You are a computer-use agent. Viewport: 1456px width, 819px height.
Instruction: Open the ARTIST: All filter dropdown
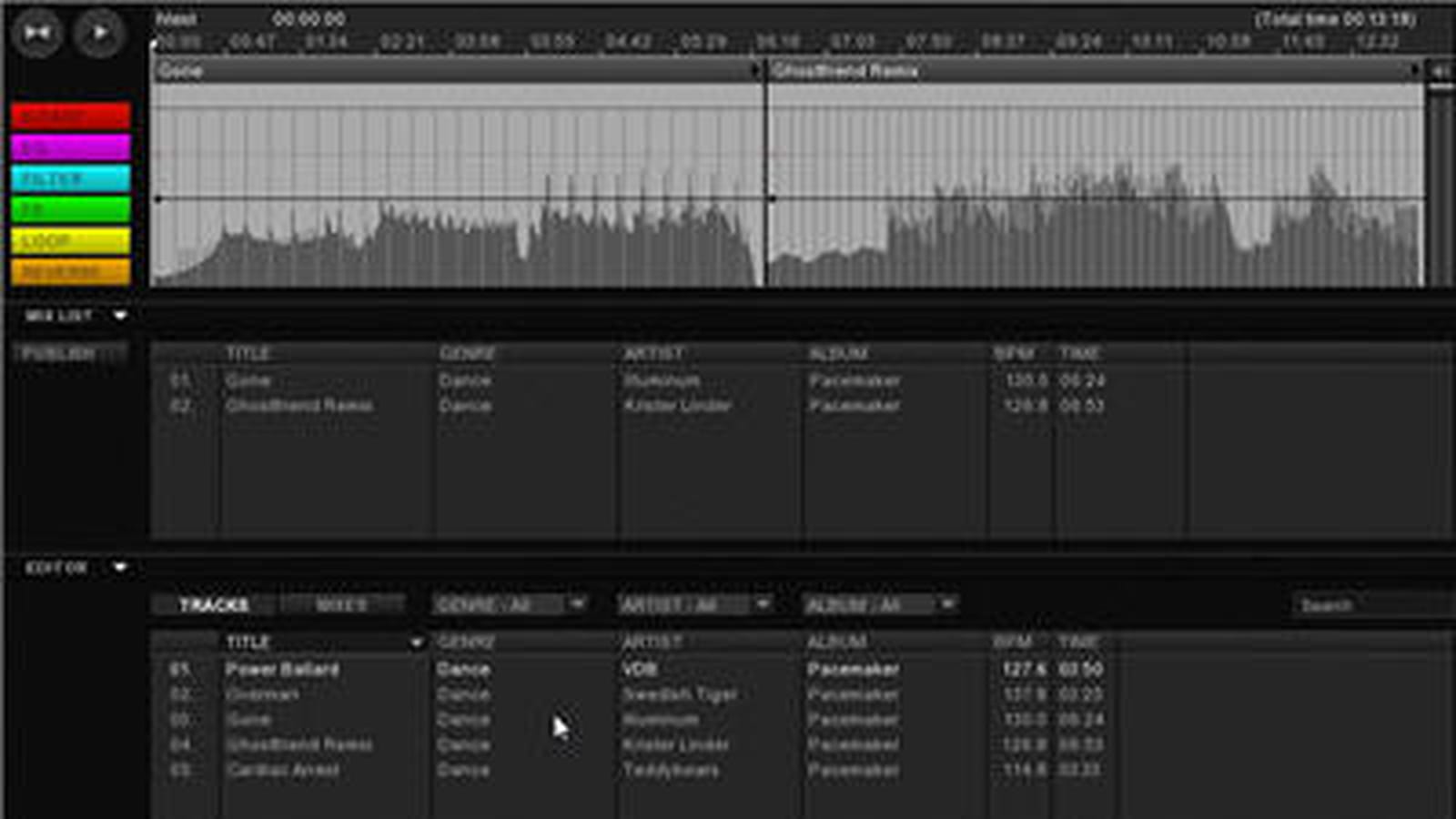click(695, 605)
